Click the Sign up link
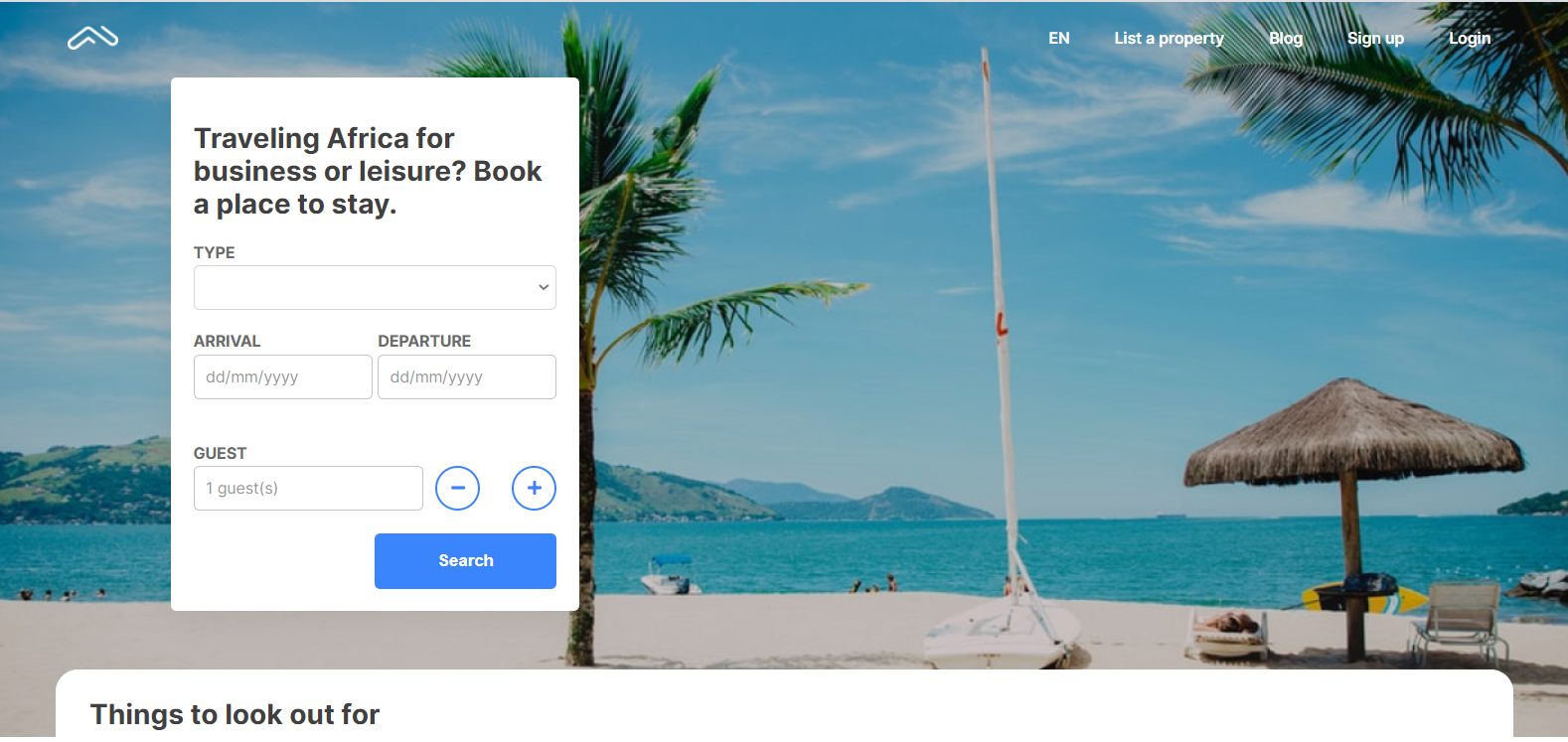 coord(1375,38)
